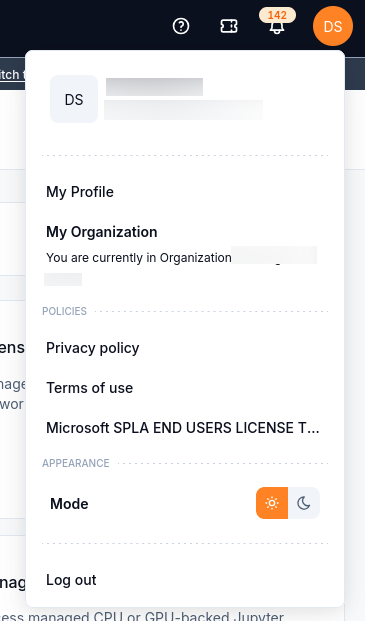Click the Mode label
The width and height of the screenshot is (365, 621).
(x=69, y=504)
